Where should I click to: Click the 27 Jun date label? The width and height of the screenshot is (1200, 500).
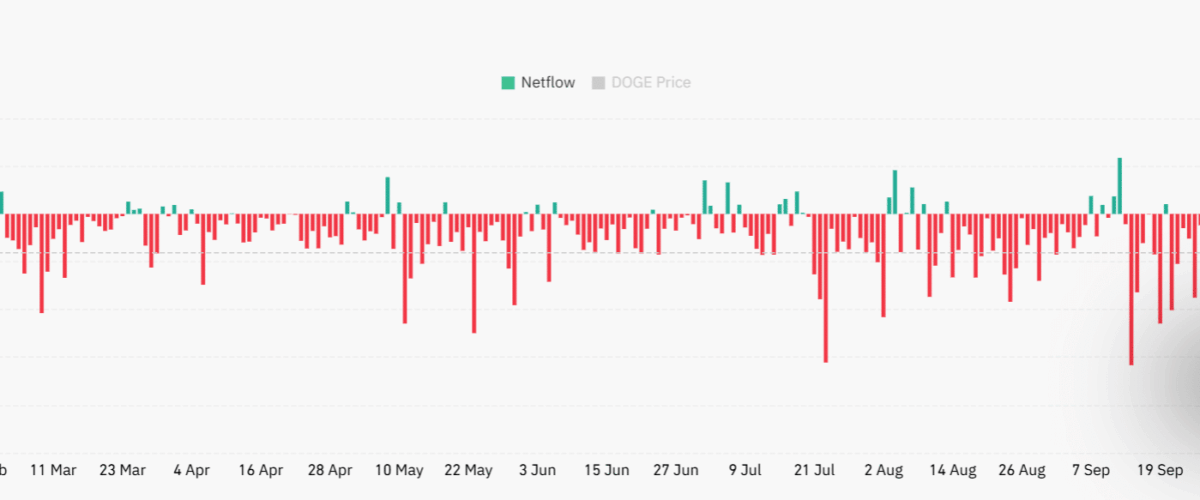click(675, 470)
